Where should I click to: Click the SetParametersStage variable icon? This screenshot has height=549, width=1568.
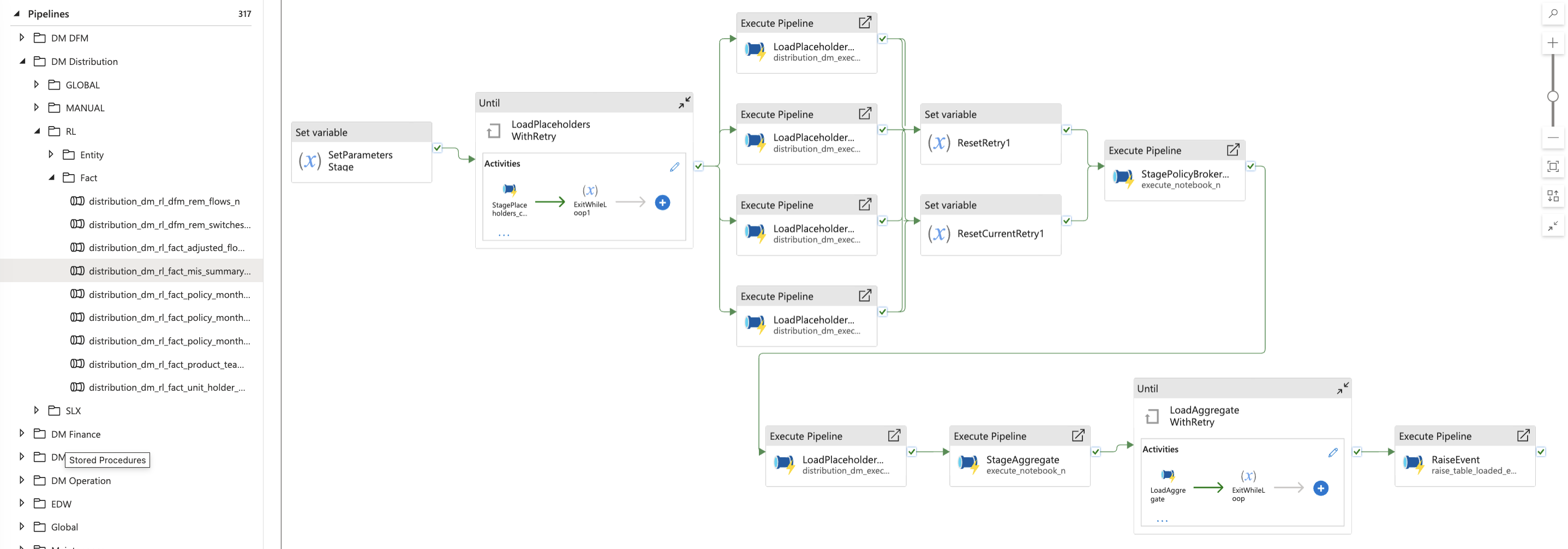pos(310,162)
